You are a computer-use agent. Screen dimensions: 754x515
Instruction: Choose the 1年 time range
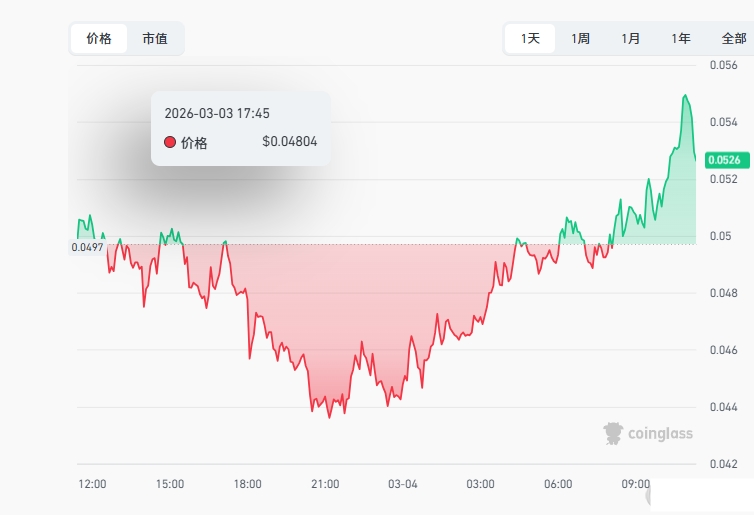click(681, 39)
